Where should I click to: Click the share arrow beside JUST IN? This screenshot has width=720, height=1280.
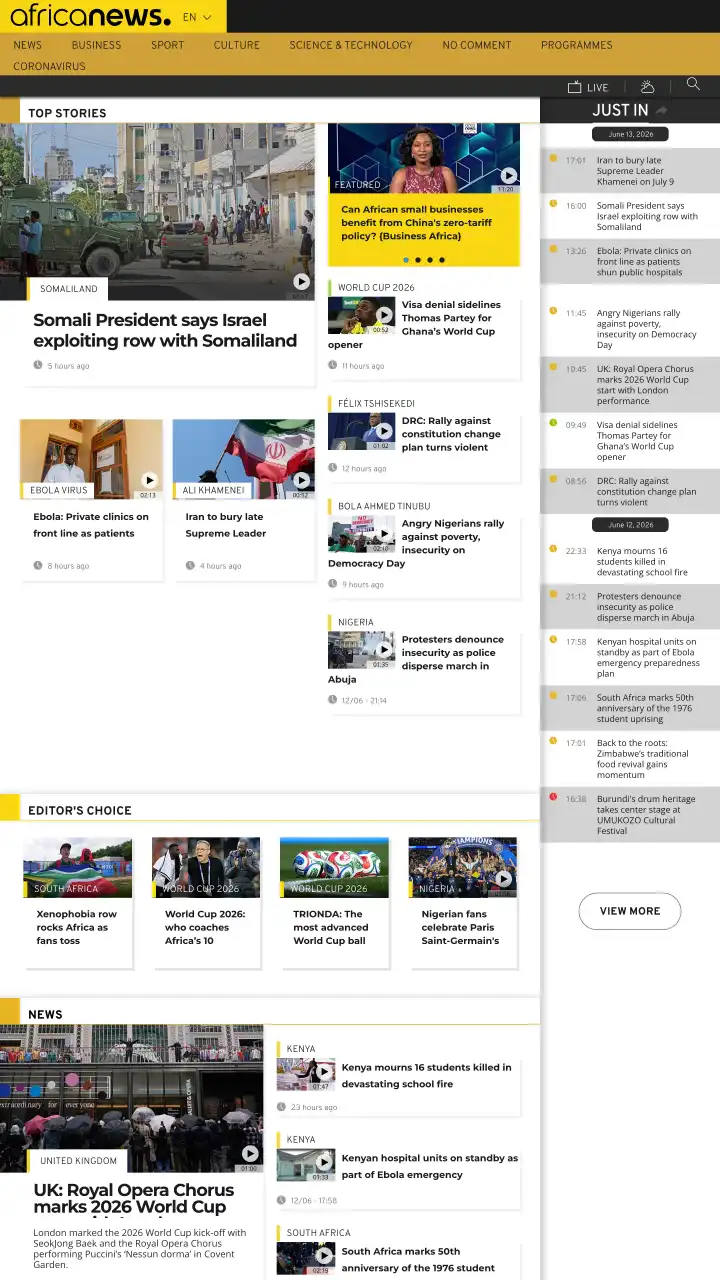point(661,110)
